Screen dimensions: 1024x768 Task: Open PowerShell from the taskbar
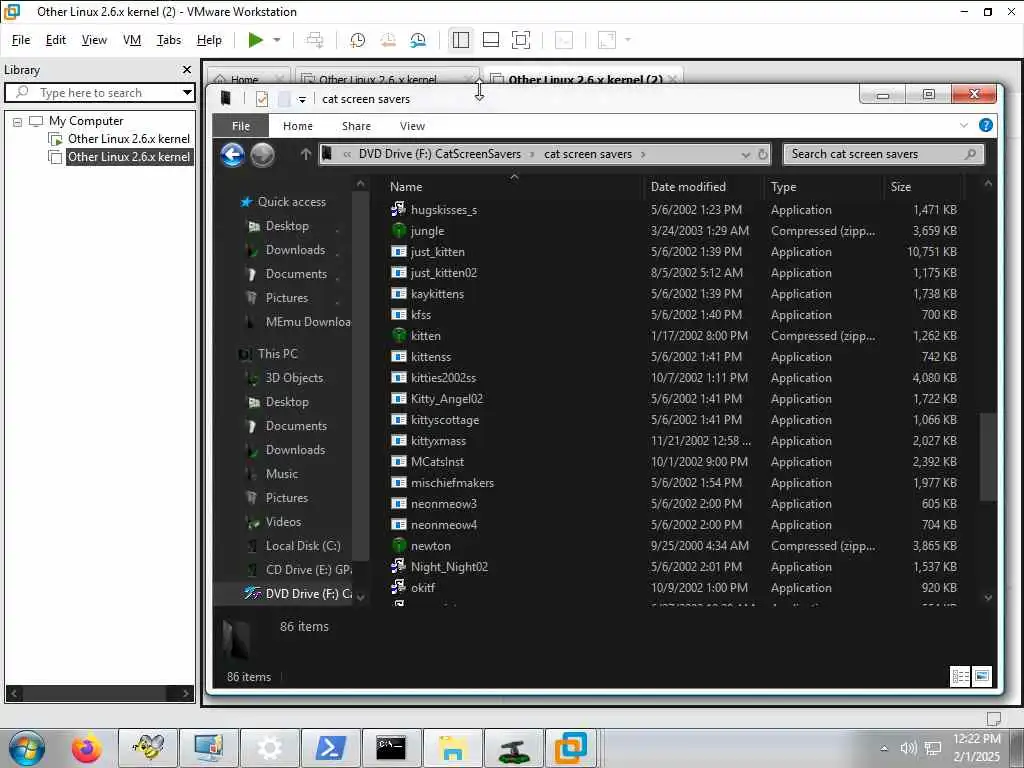click(x=330, y=748)
